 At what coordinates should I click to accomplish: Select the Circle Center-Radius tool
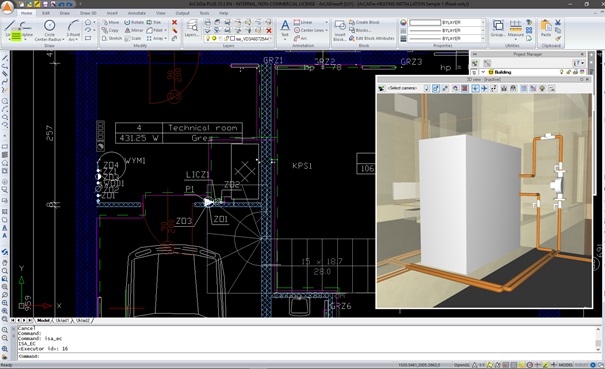[x=49, y=30]
